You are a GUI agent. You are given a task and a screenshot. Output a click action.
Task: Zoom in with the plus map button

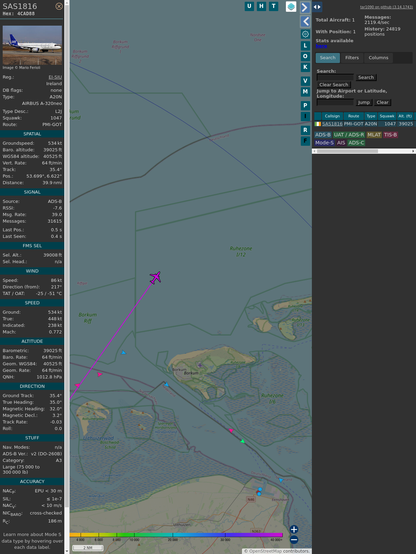click(294, 529)
